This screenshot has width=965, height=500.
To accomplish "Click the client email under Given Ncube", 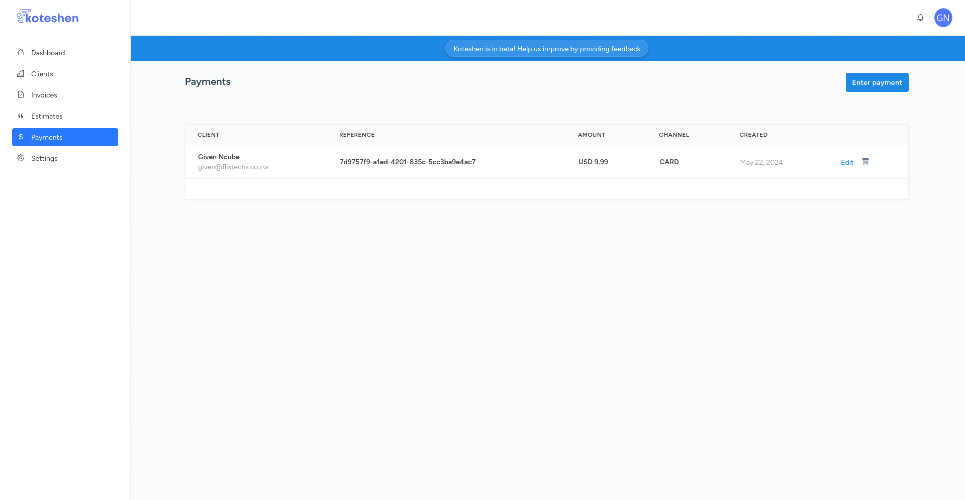I will coord(233,167).
